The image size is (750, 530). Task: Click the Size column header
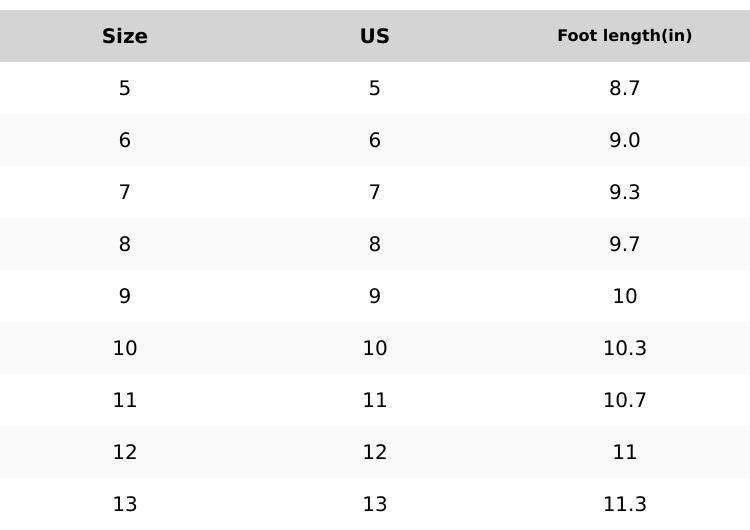pos(125,37)
